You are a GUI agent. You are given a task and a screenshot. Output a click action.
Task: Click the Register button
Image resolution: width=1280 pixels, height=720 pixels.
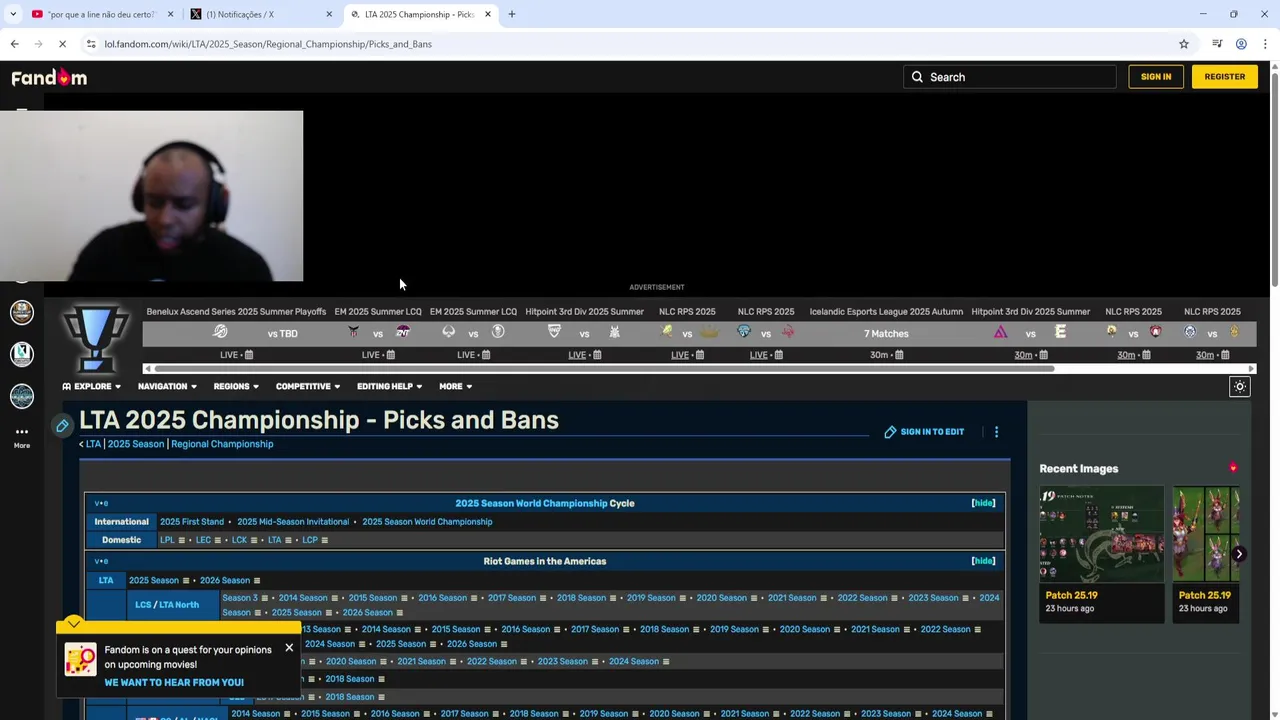[x=1225, y=77]
